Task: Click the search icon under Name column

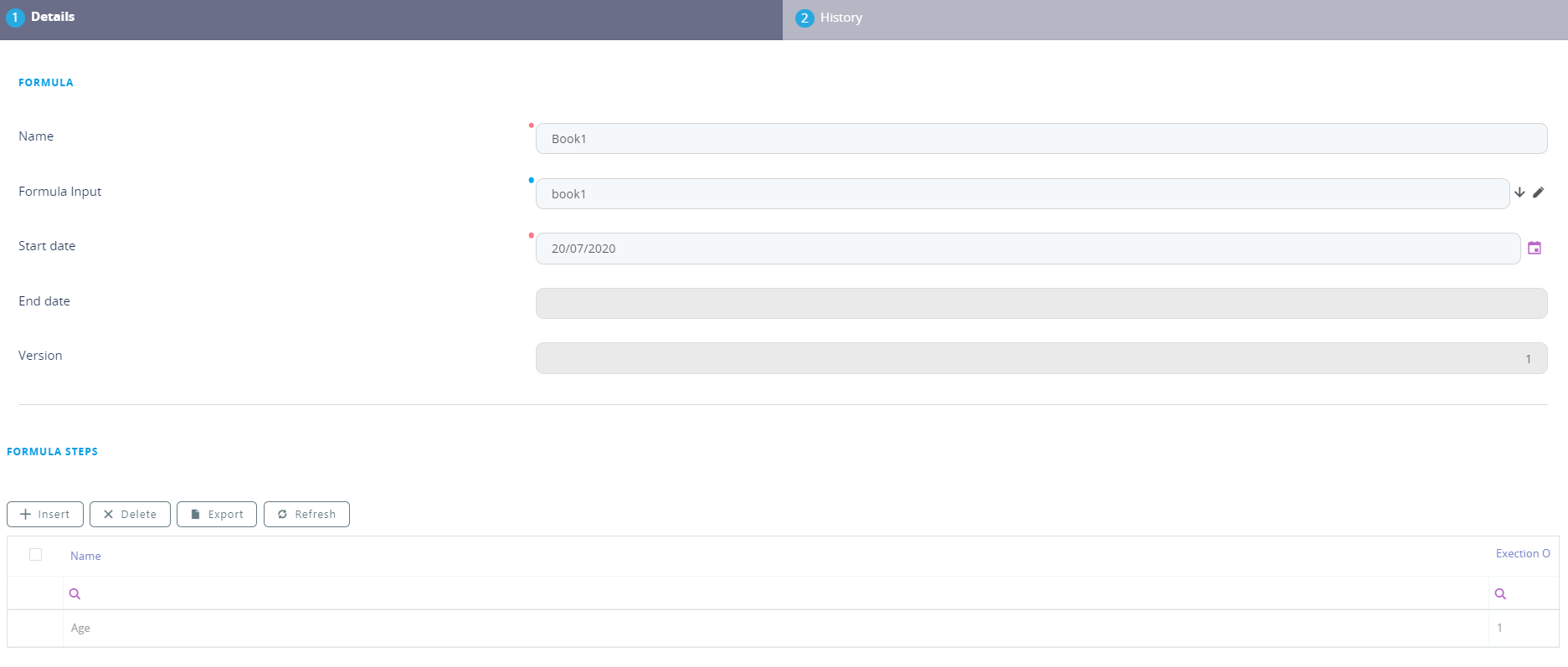Action: click(x=75, y=594)
